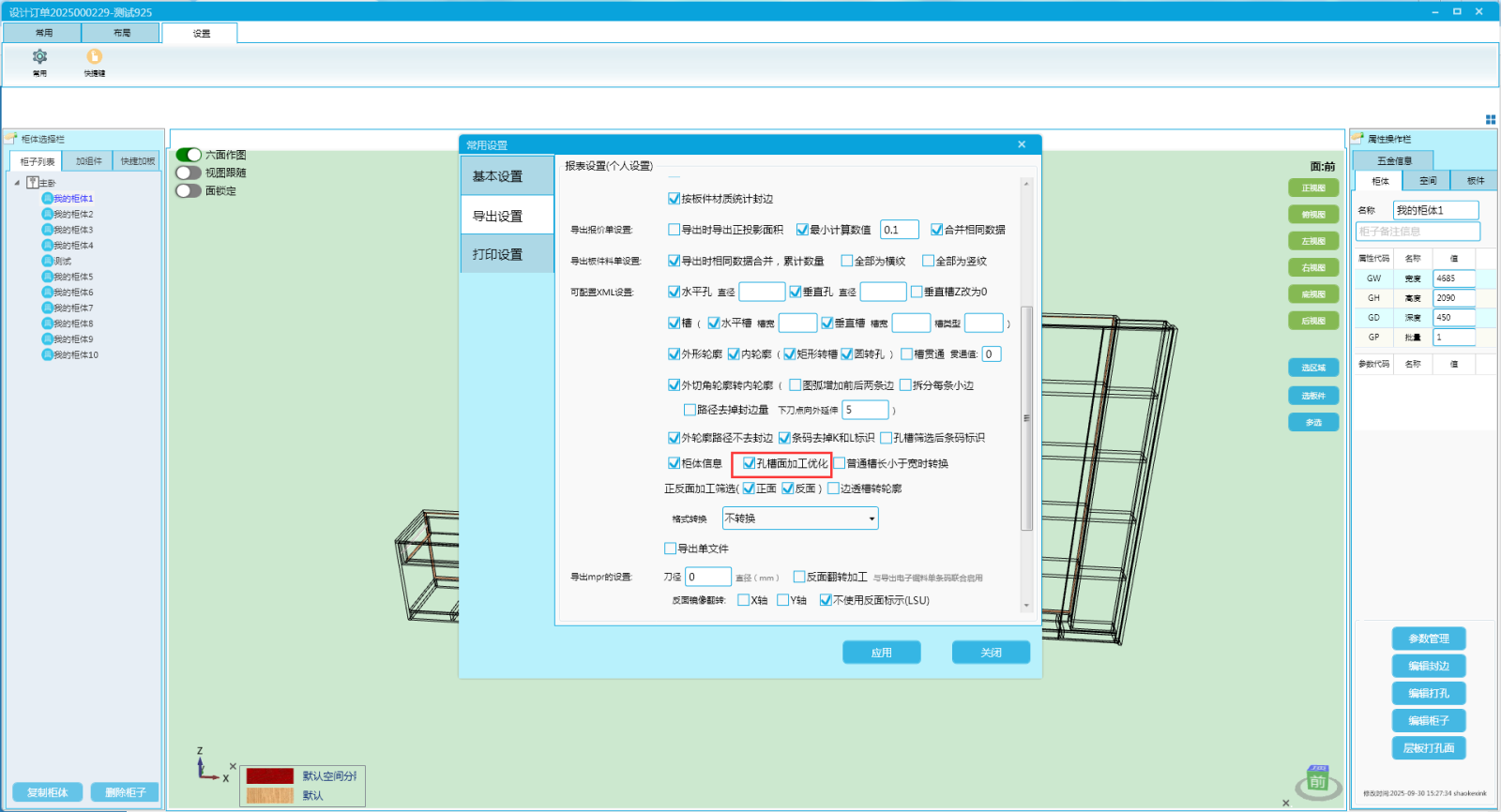
Task: Switch to the 布局 ribbon tab
Action: coord(122,33)
